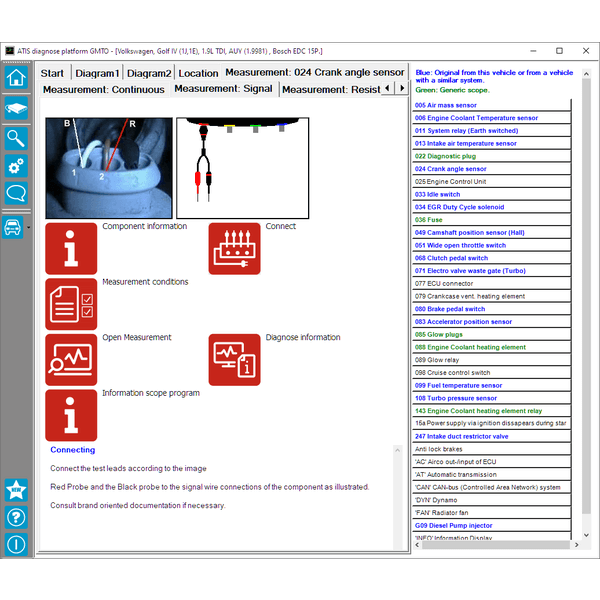Switch to the Diagram1 tab
The height and width of the screenshot is (600, 600).
click(x=97, y=73)
